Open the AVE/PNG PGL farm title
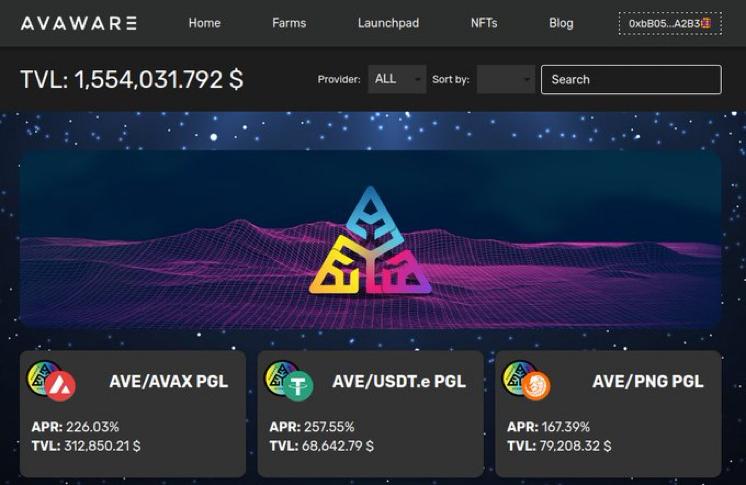 tap(648, 381)
